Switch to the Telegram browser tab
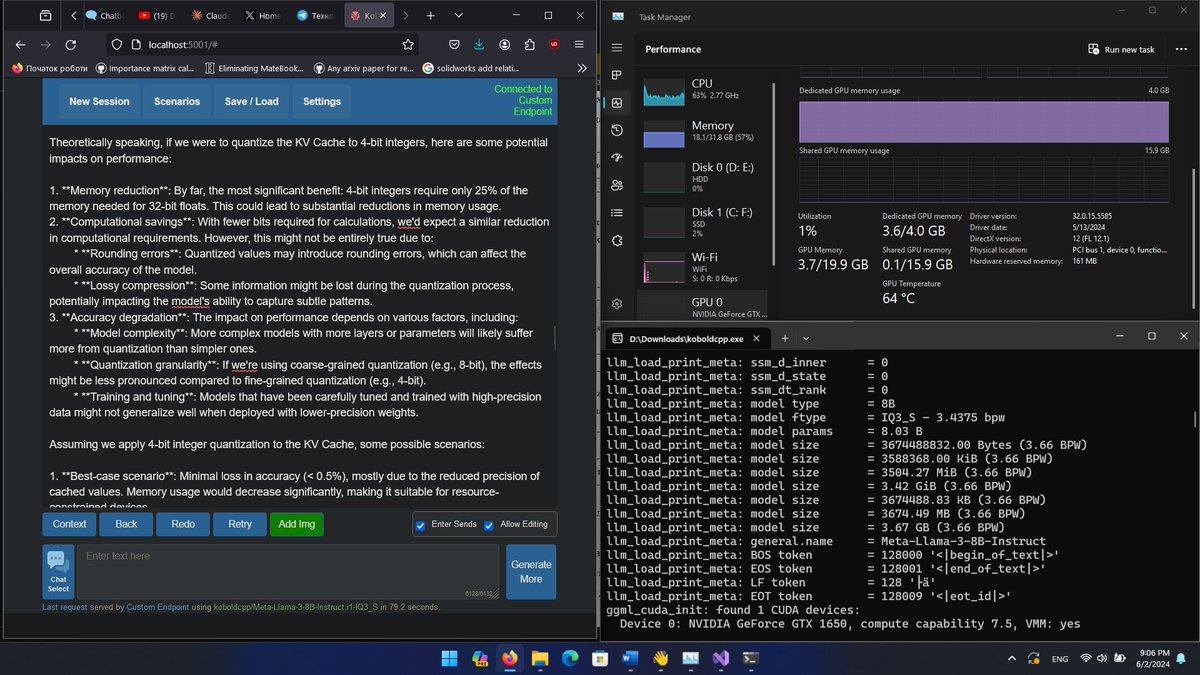This screenshot has width=1200, height=675. (x=318, y=16)
